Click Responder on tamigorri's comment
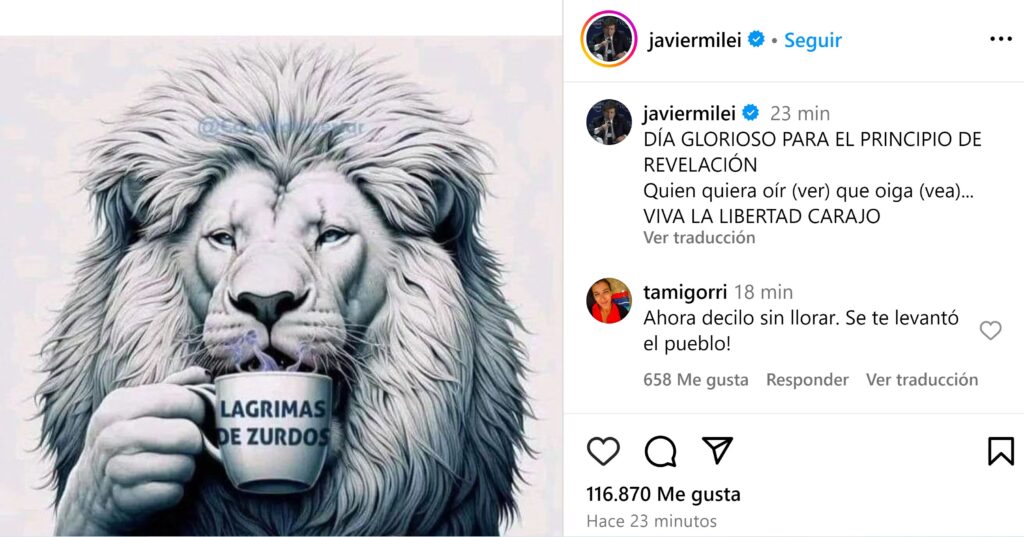The height and width of the screenshot is (537, 1024). point(807,380)
